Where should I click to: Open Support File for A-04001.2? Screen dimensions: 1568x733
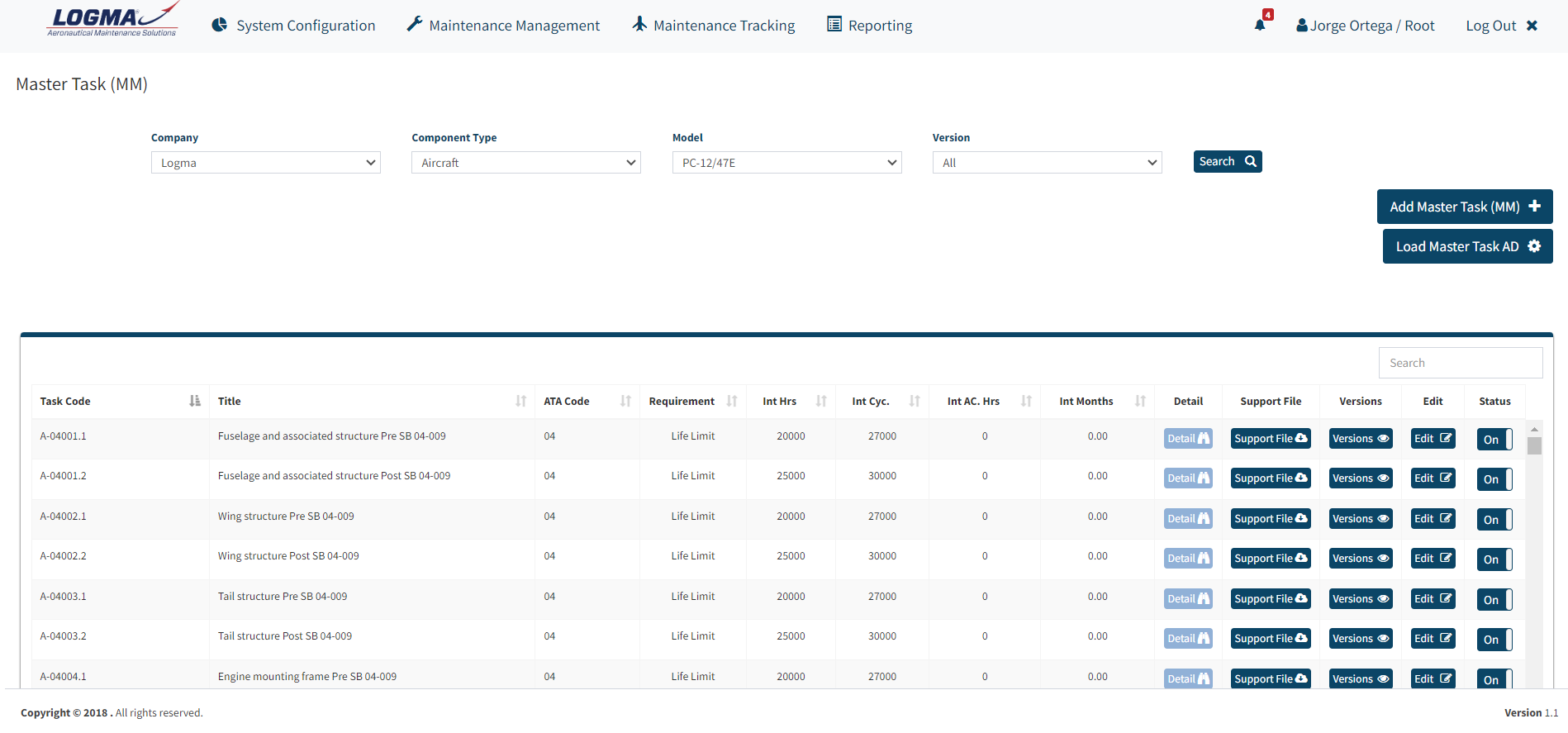[1271, 478]
